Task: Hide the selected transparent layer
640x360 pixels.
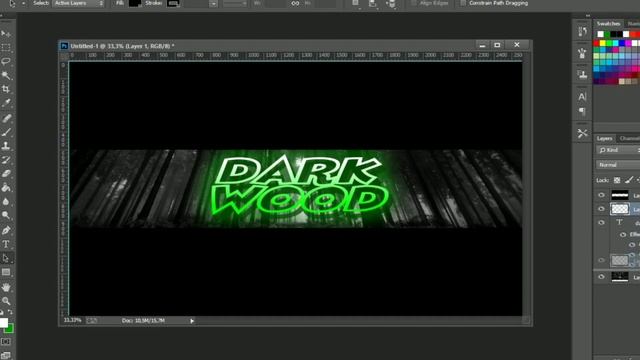Action: [x=601, y=209]
